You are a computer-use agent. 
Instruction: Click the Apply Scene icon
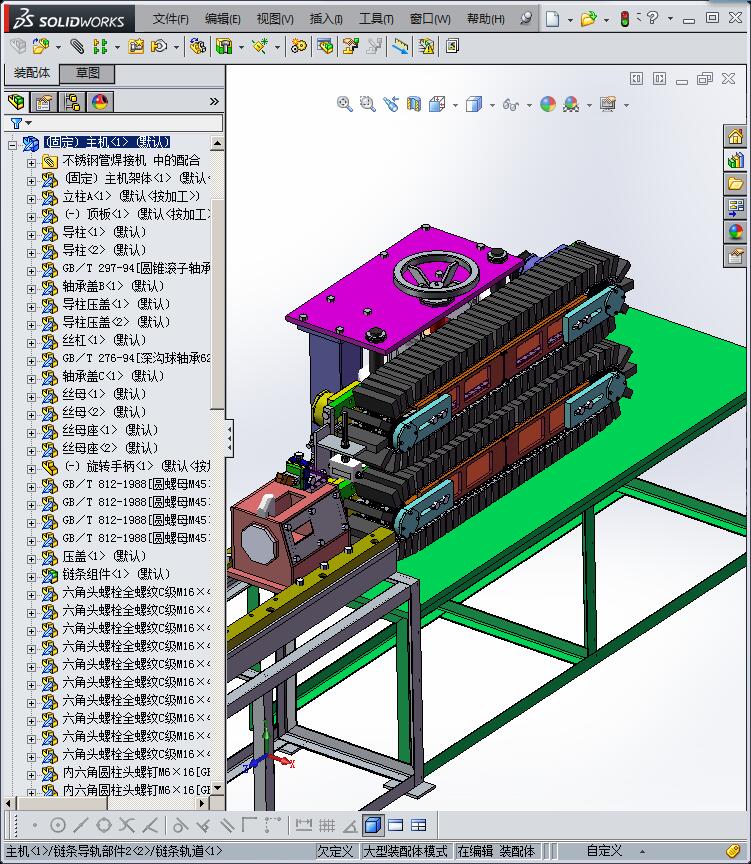pyautogui.click(x=571, y=104)
